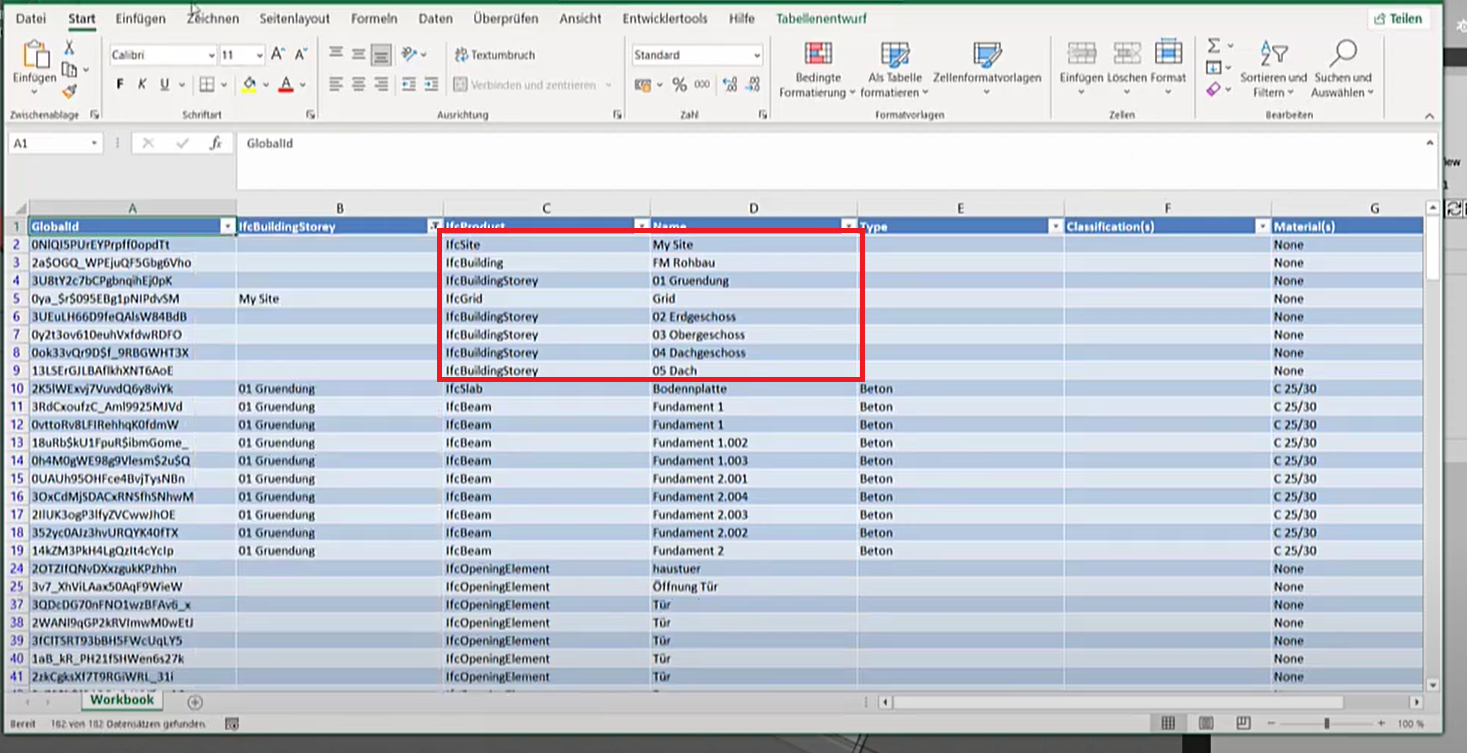Image resolution: width=1467 pixels, height=753 pixels.
Task: Open the Name Box A1 dropdown arrow
Action: point(94,144)
